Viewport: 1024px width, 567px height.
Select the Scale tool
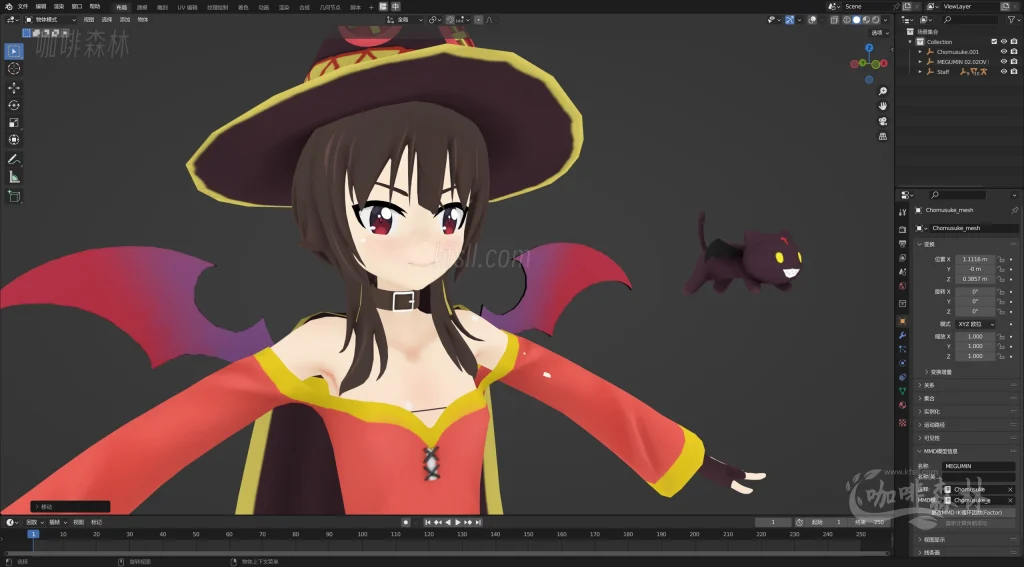(x=14, y=123)
